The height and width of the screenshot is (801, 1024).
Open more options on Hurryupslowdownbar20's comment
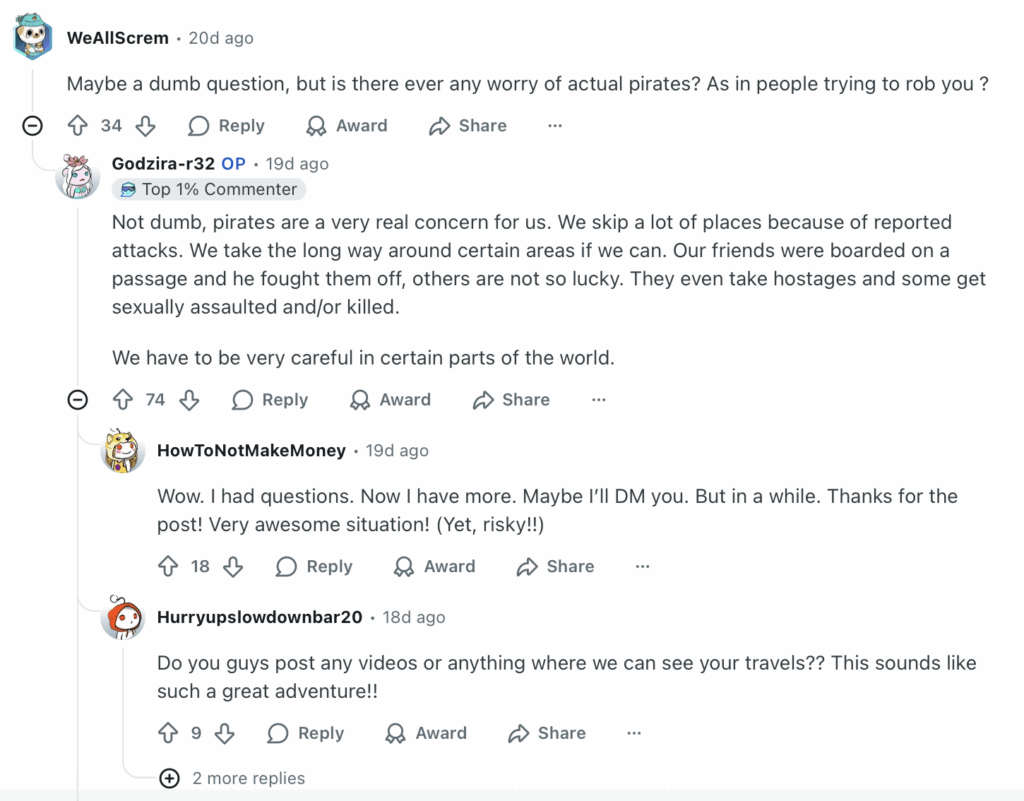tap(633, 733)
